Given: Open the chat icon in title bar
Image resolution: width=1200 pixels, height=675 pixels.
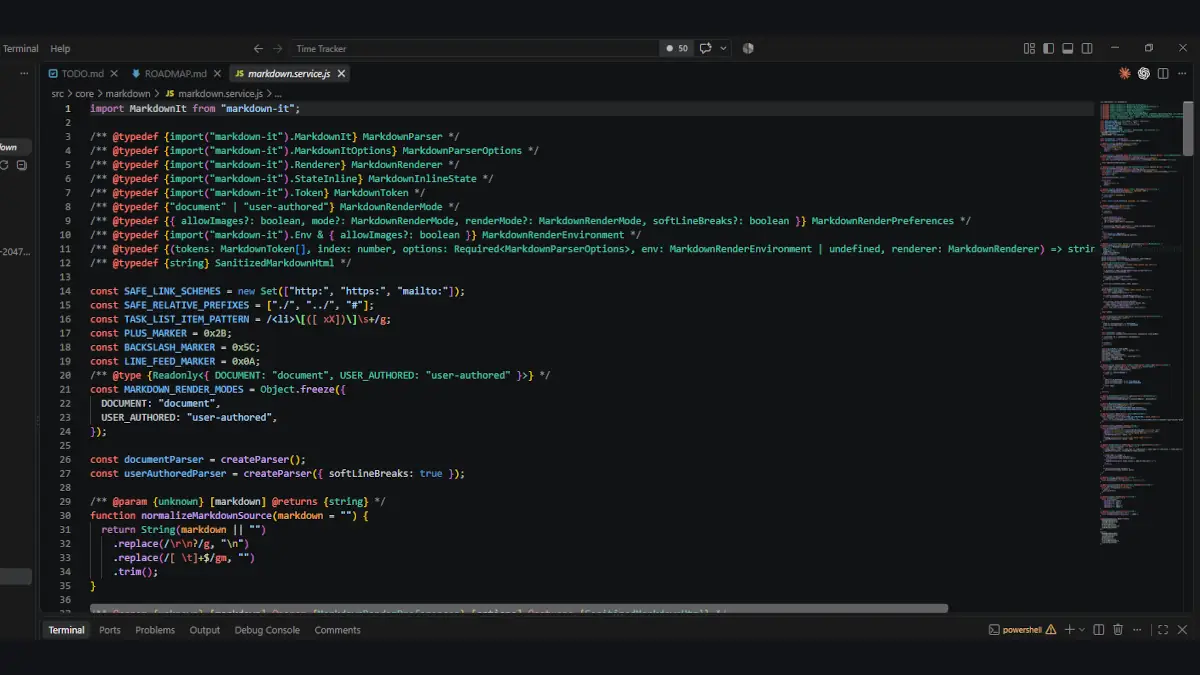Looking at the screenshot, I should [x=705, y=48].
